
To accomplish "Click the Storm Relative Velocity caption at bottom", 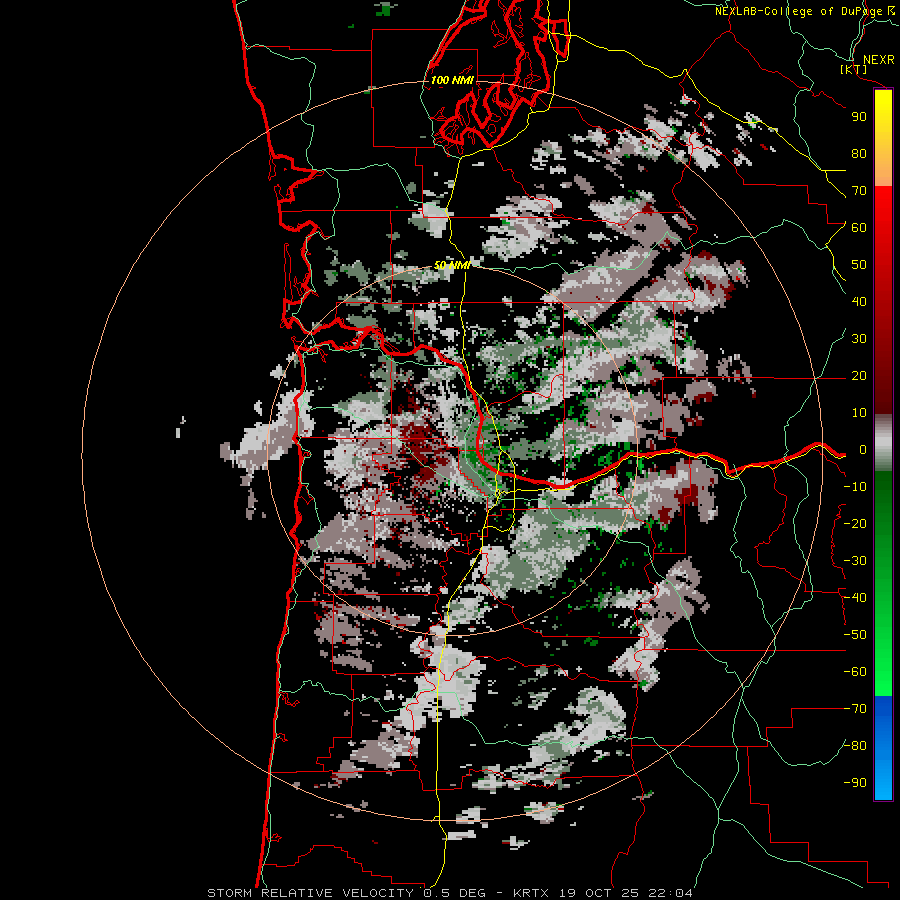I will [x=450, y=893].
